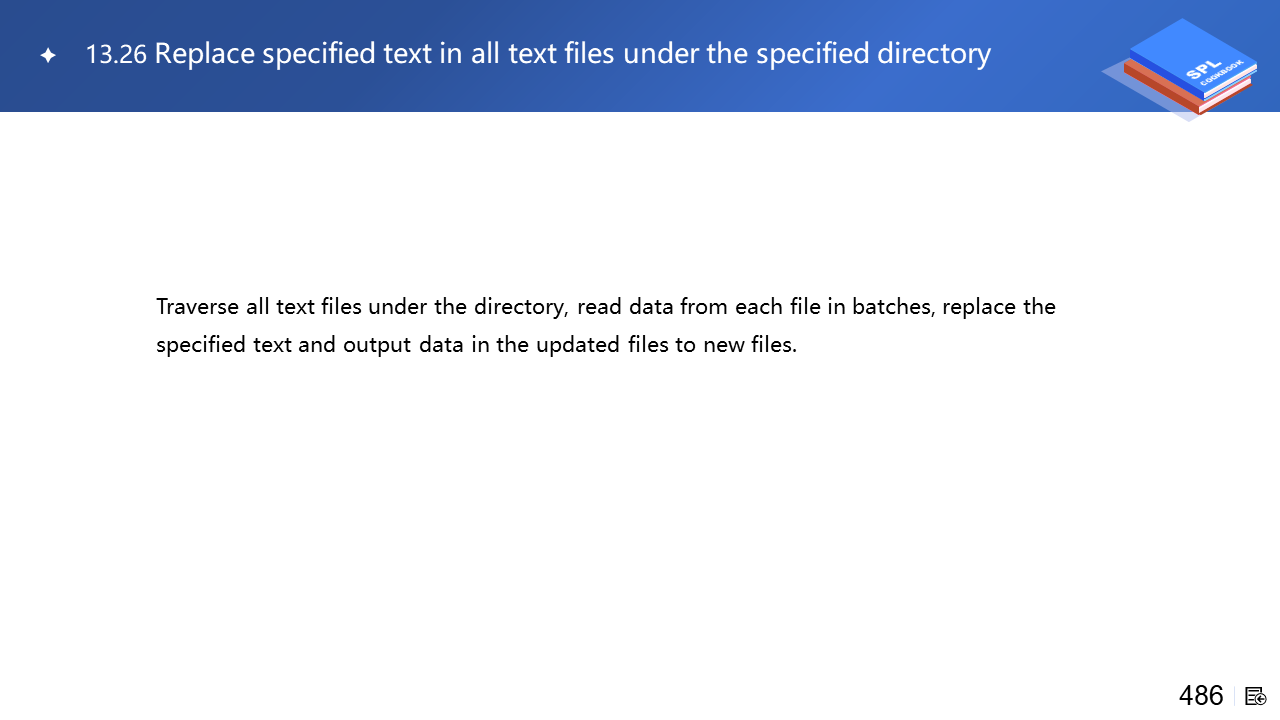This screenshot has height=720, width=1280.
Task: Click the return-to-contents icon beside page number
Action: click(1256, 696)
